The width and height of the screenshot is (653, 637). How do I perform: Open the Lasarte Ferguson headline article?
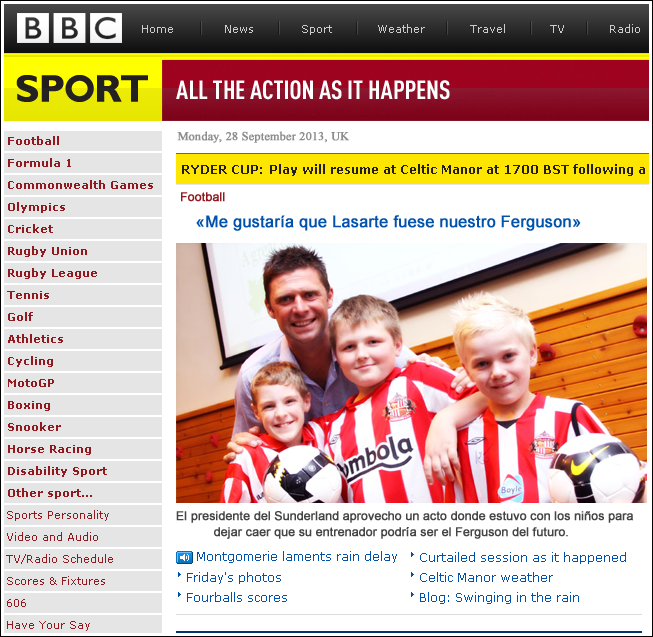pos(388,222)
